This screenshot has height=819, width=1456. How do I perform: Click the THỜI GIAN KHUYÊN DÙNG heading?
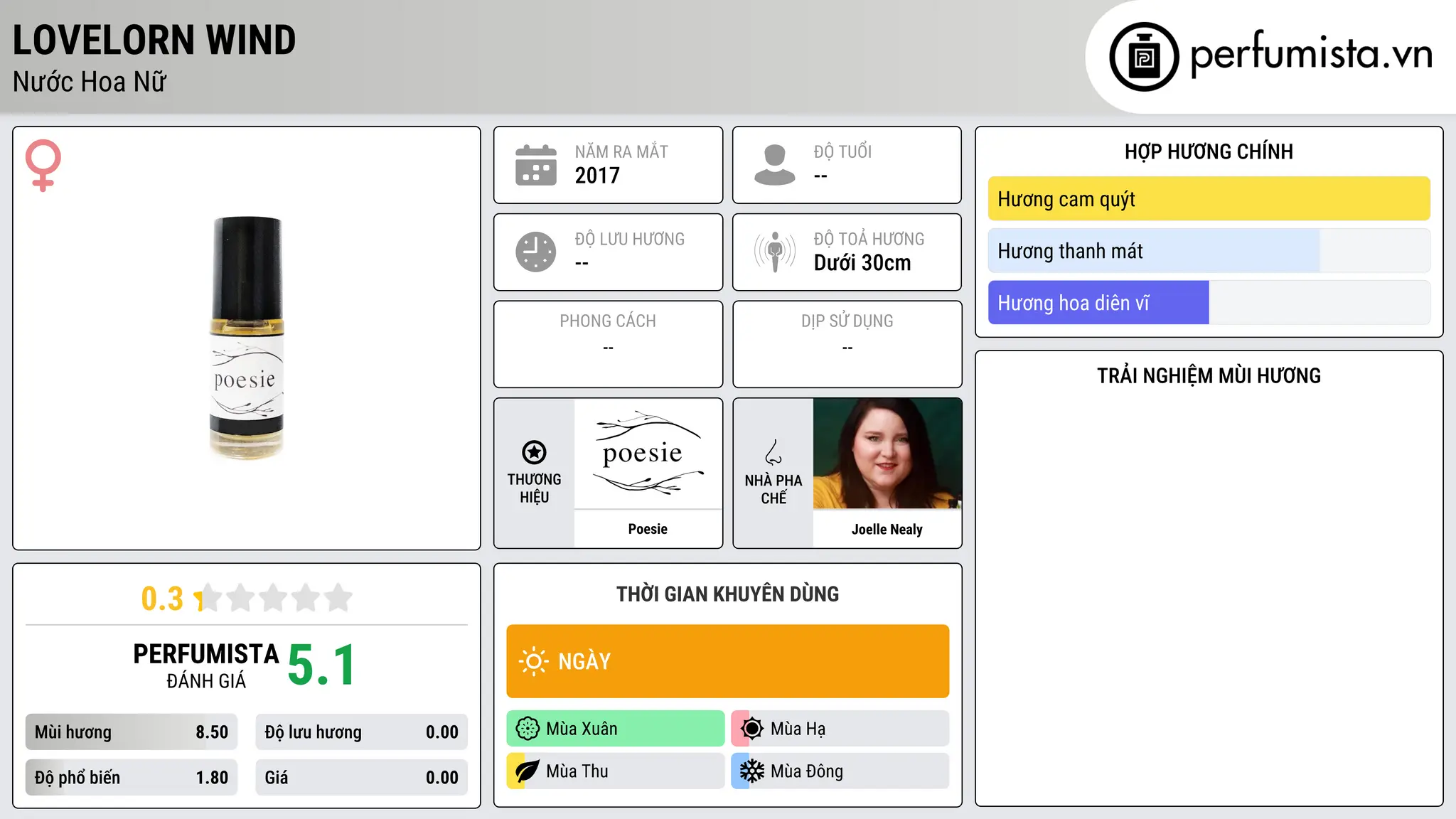(x=727, y=594)
